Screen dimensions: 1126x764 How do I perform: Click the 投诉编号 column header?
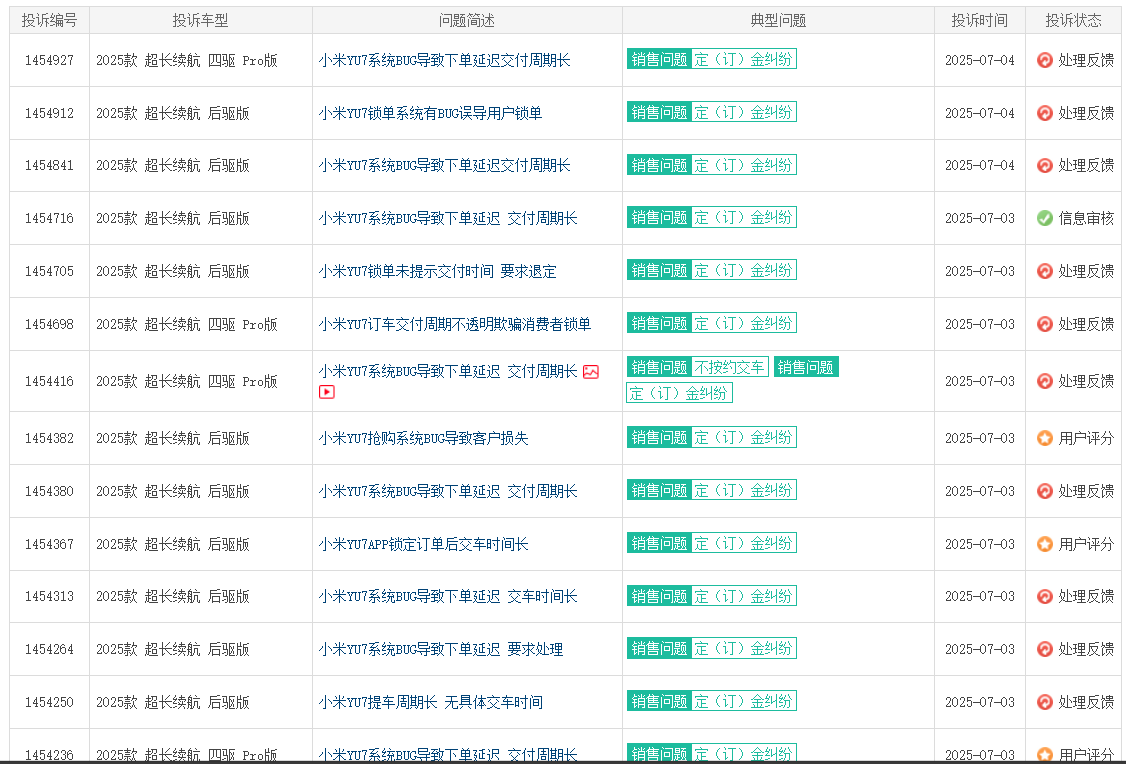click(x=50, y=21)
